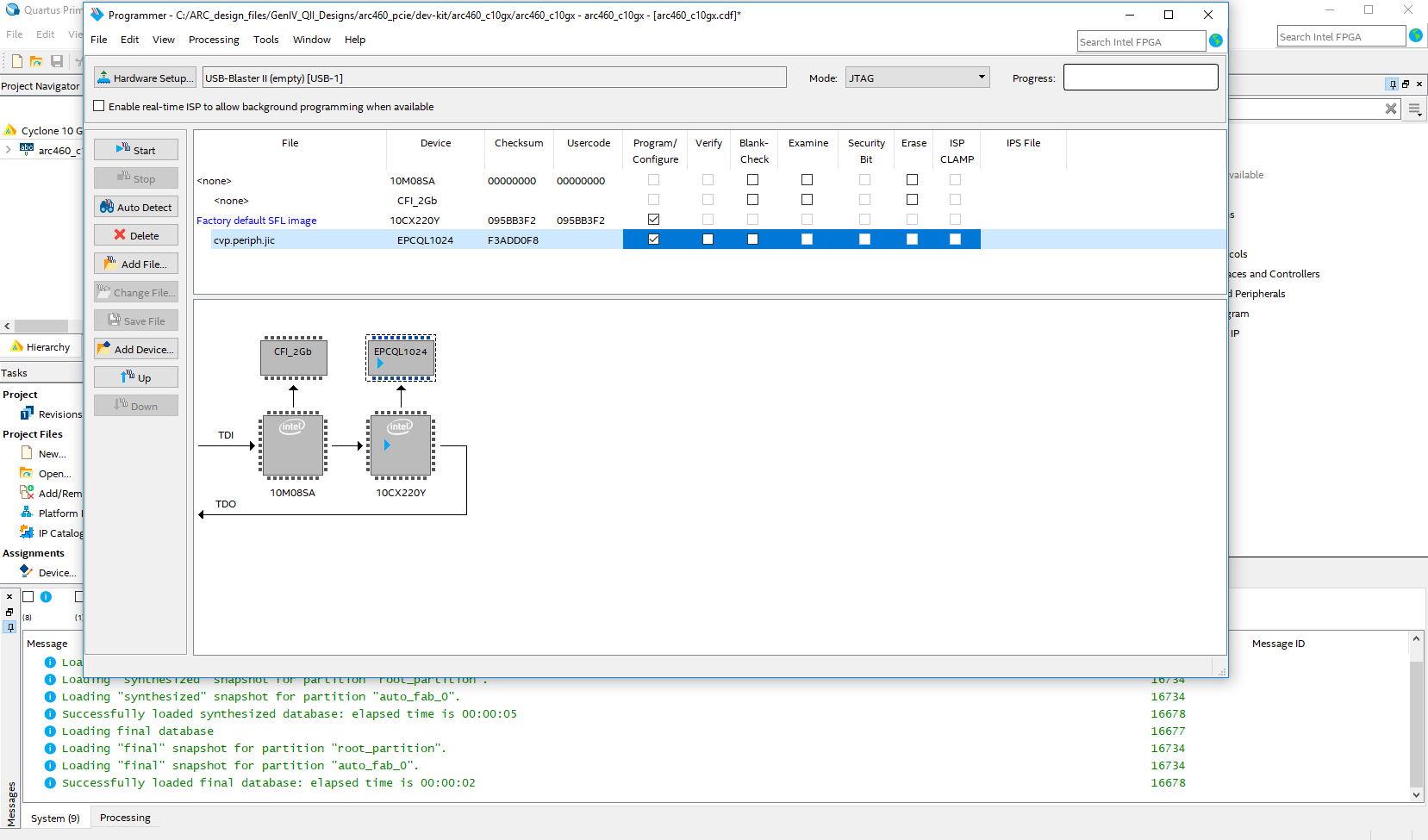Open the Processing menu

coord(214,40)
